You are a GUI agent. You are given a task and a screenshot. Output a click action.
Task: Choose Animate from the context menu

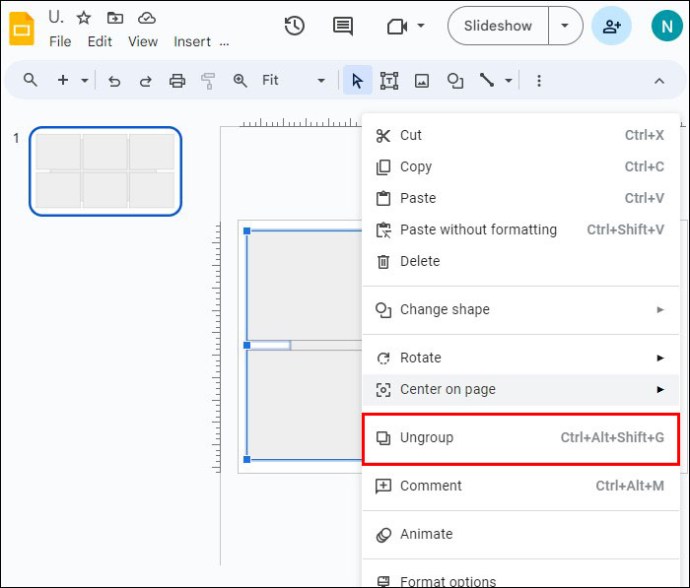[x=521, y=534]
